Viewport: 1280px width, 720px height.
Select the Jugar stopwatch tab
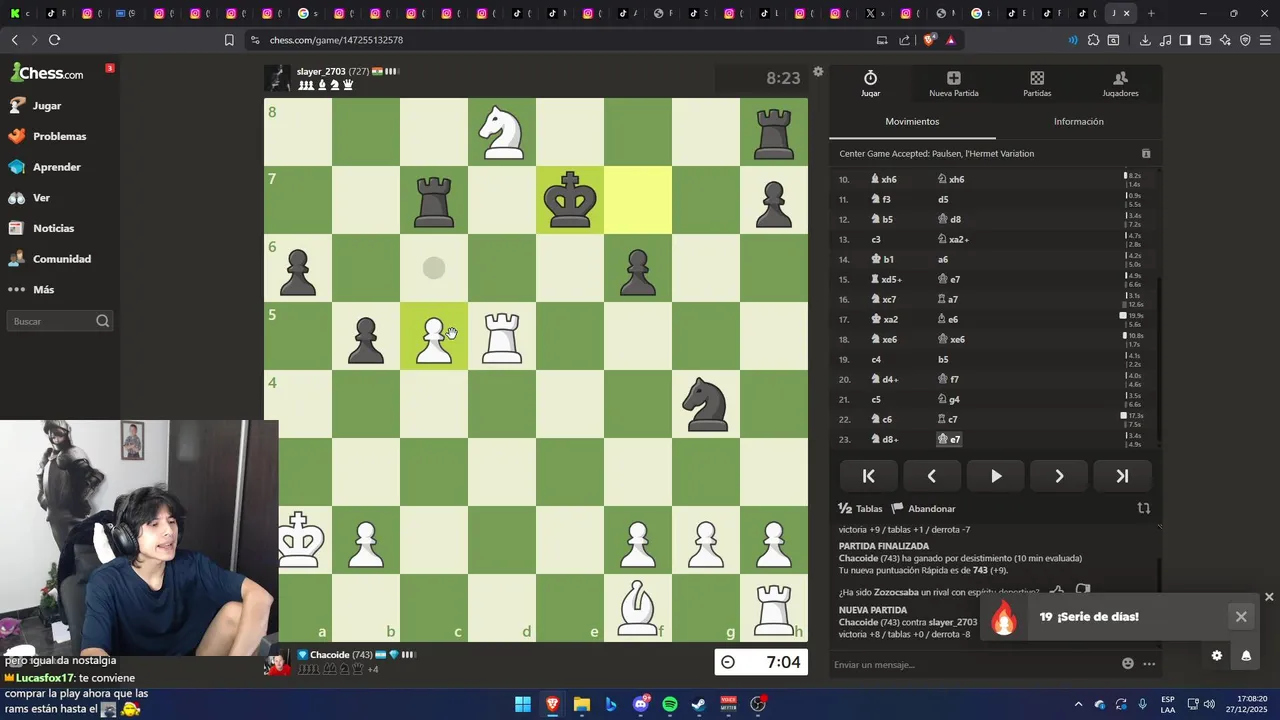[871, 84]
